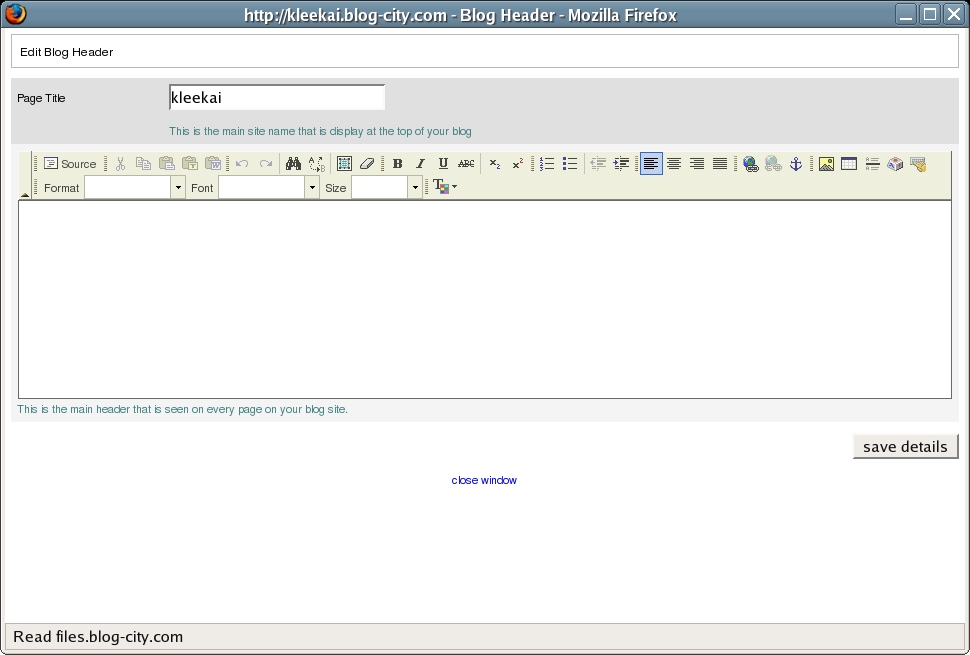Expand the Size dropdown

coord(415,188)
